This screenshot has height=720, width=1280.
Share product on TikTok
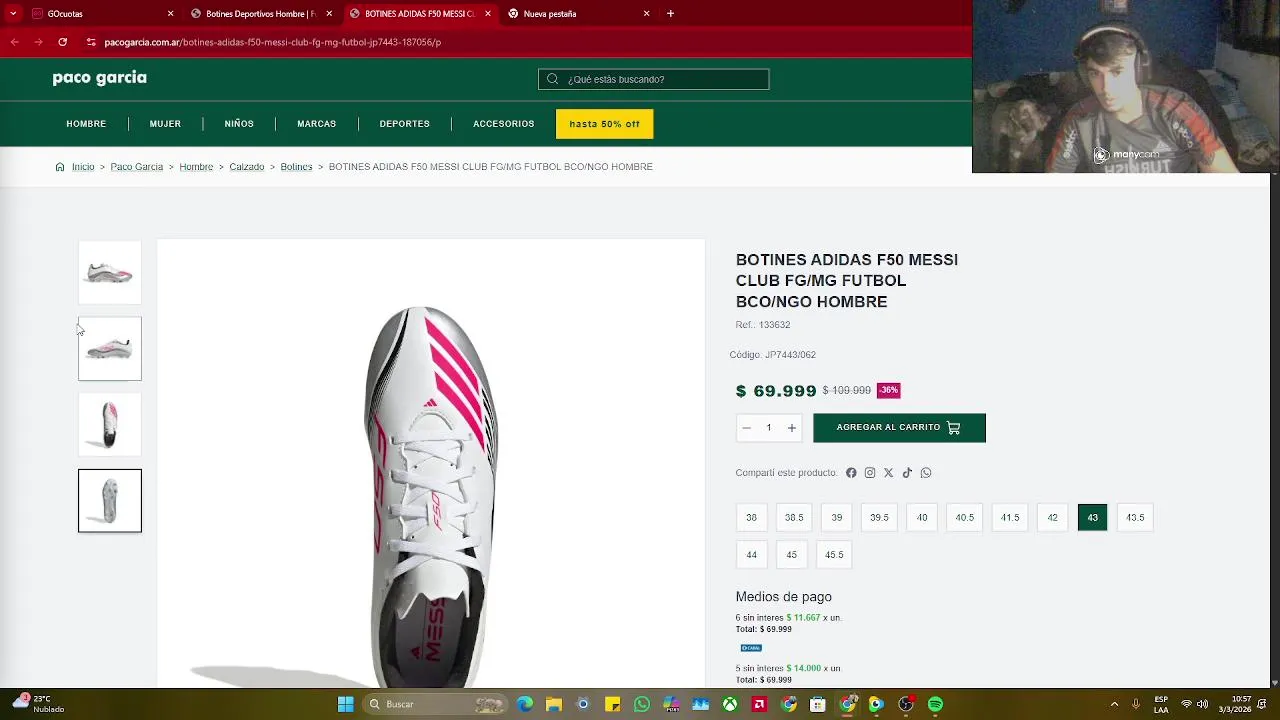click(x=907, y=473)
